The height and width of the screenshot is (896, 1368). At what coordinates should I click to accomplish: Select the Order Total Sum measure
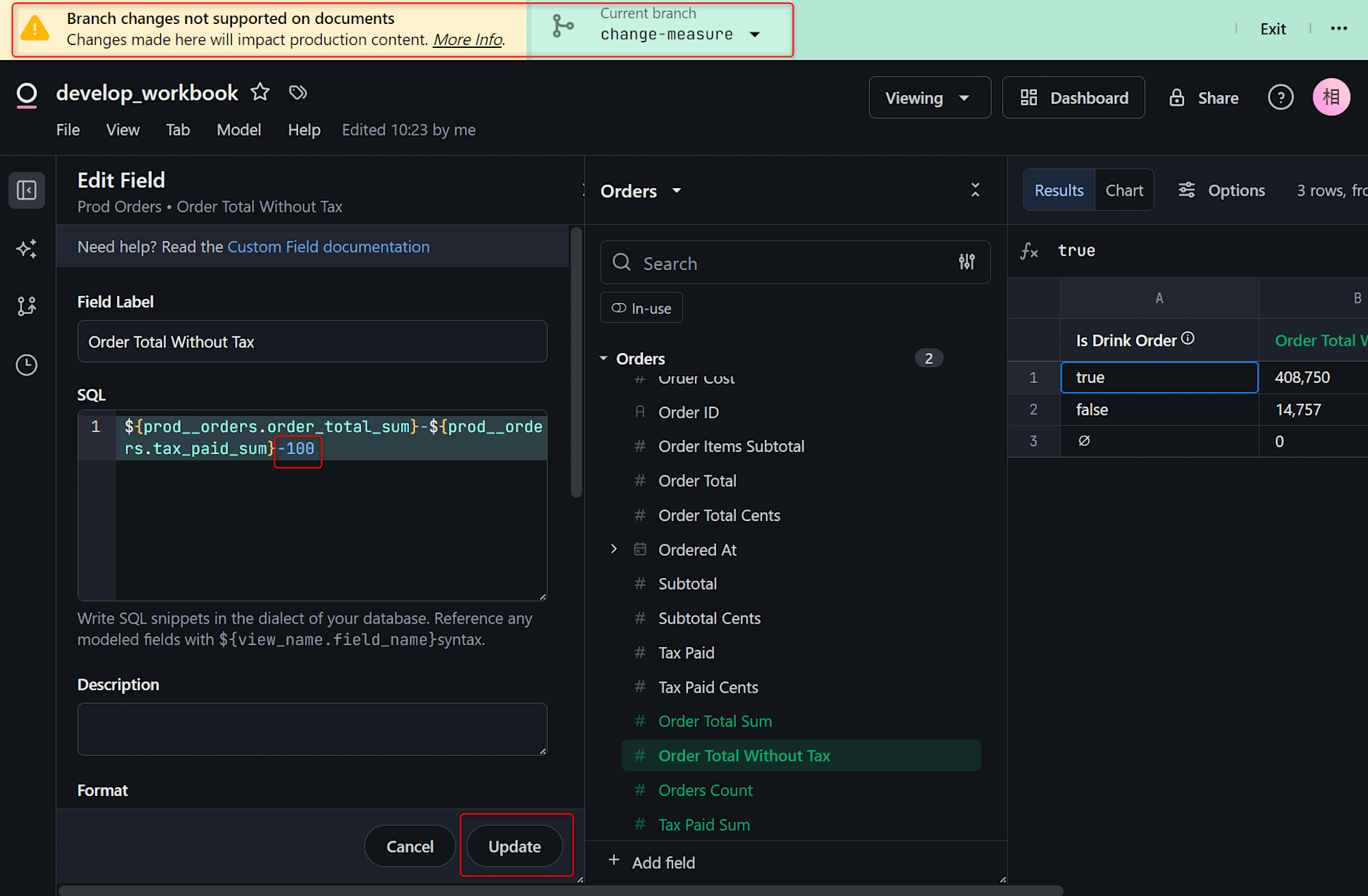click(x=715, y=722)
